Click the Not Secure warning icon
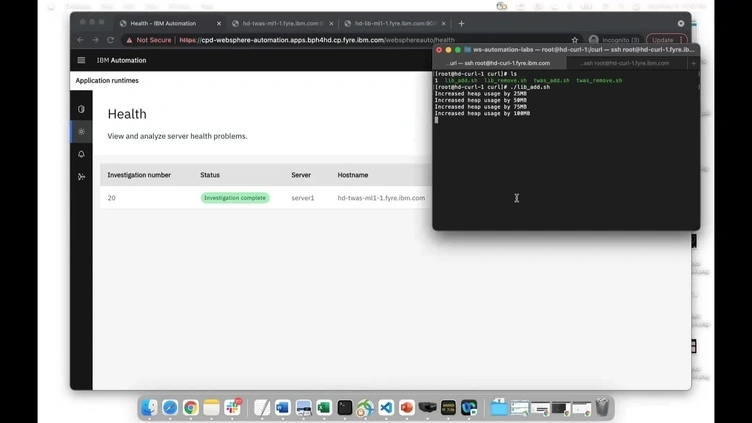Viewport: 752px width, 423px height. click(x=129, y=40)
